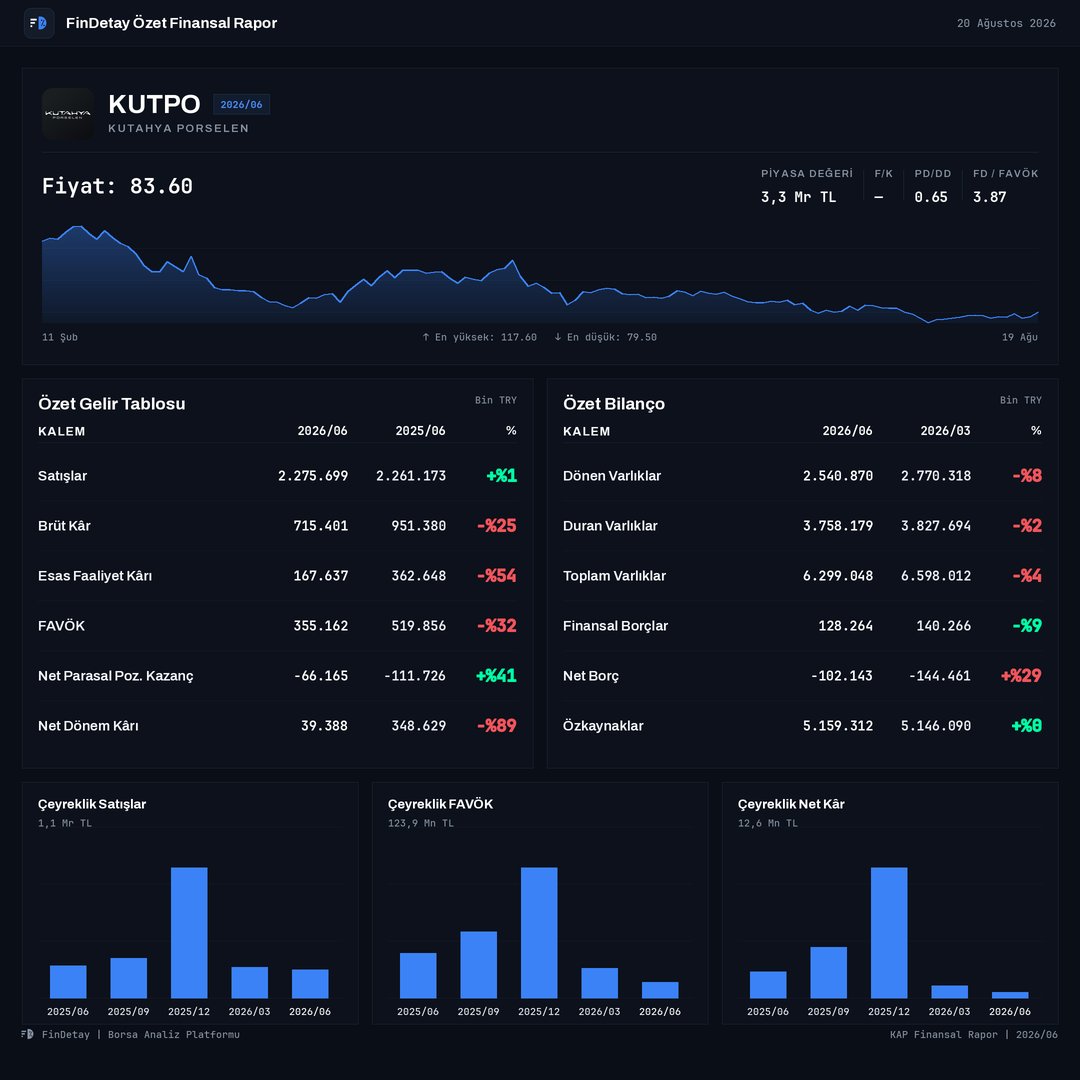1080x1080 pixels.
Task: Click the FinDetay logo icon in header
Action: click(x=39, y=23)
